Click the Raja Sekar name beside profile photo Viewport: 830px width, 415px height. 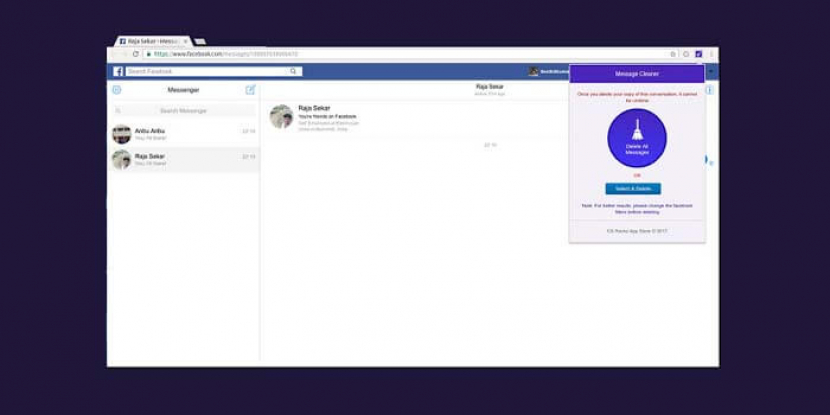pos(314,108)
